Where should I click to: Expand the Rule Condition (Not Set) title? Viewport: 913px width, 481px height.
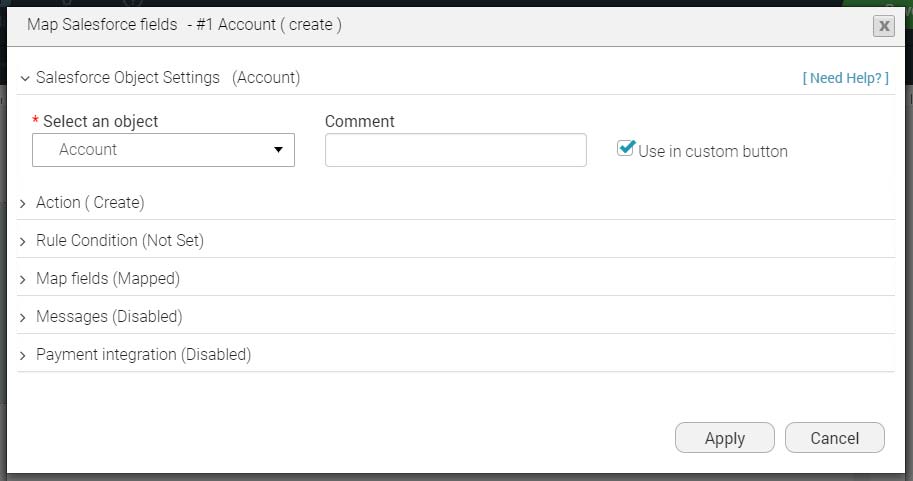[x=120, y=241]
